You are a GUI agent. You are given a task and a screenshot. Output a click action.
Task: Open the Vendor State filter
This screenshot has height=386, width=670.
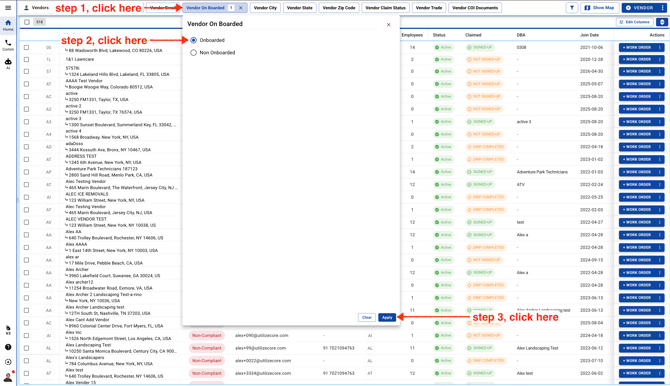[x=300, y=8]
